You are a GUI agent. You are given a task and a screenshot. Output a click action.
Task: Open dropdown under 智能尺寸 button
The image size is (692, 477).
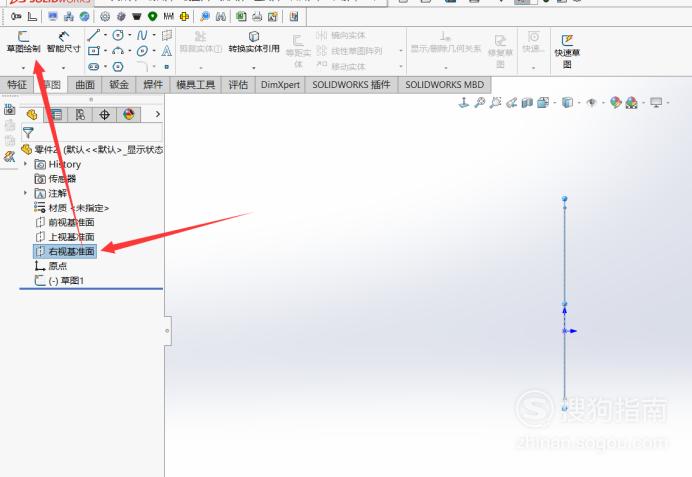(x=64, y=68)
